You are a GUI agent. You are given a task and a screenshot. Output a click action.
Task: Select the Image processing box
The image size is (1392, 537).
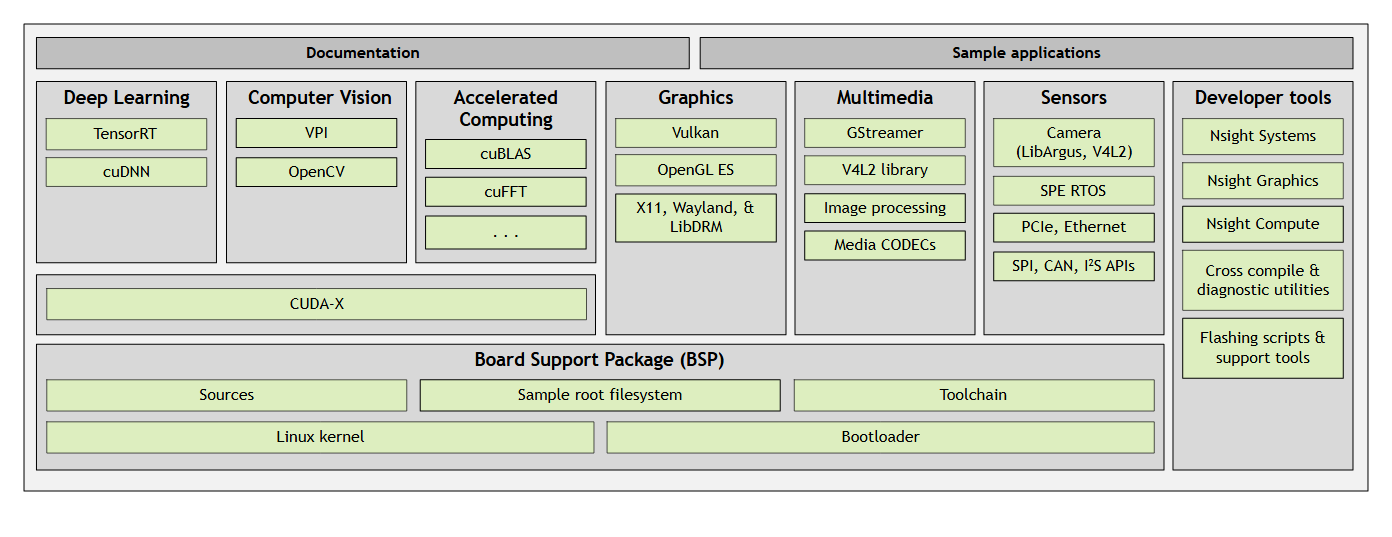(885, 208)
